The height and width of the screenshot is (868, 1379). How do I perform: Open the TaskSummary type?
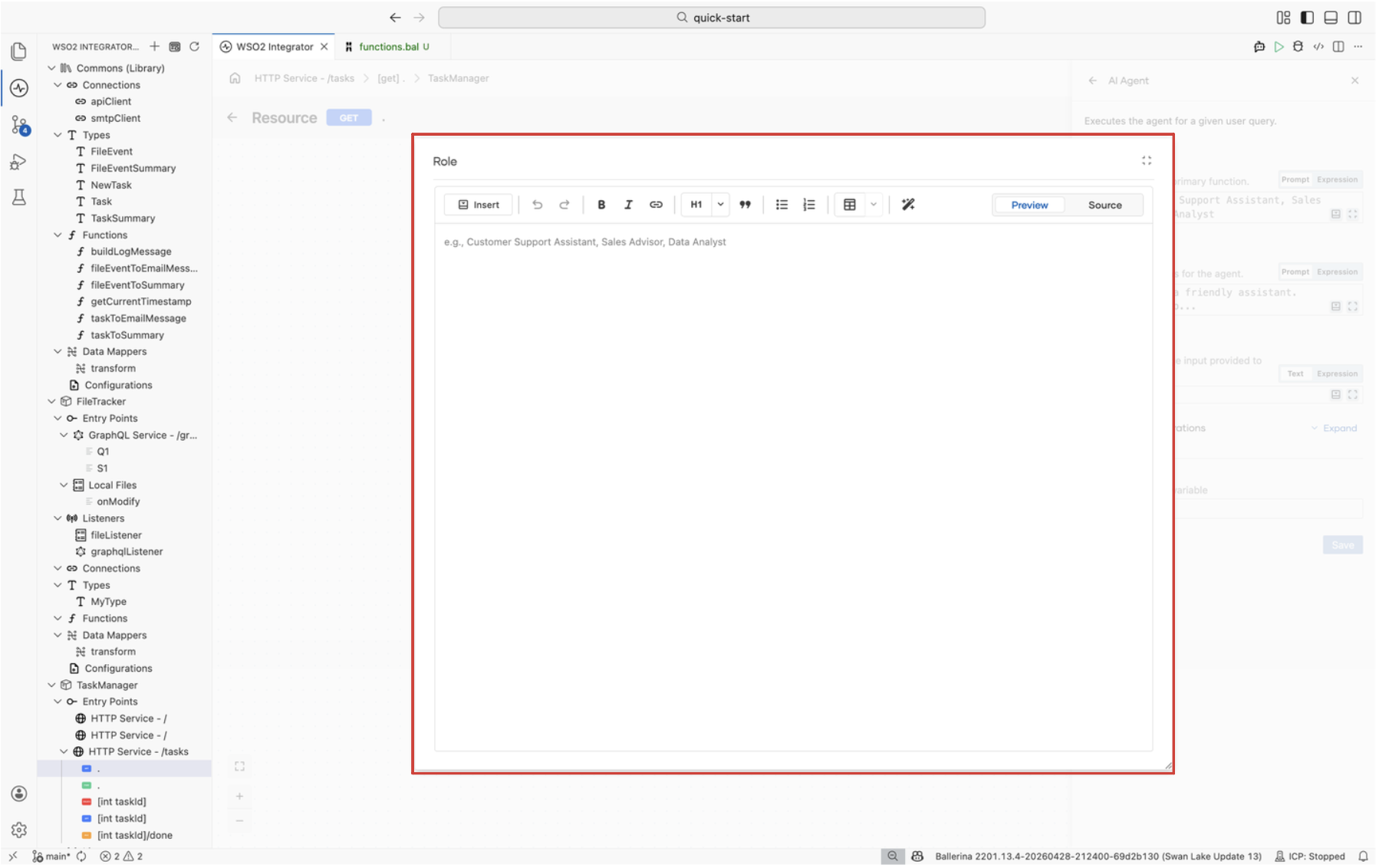point(123,219)
